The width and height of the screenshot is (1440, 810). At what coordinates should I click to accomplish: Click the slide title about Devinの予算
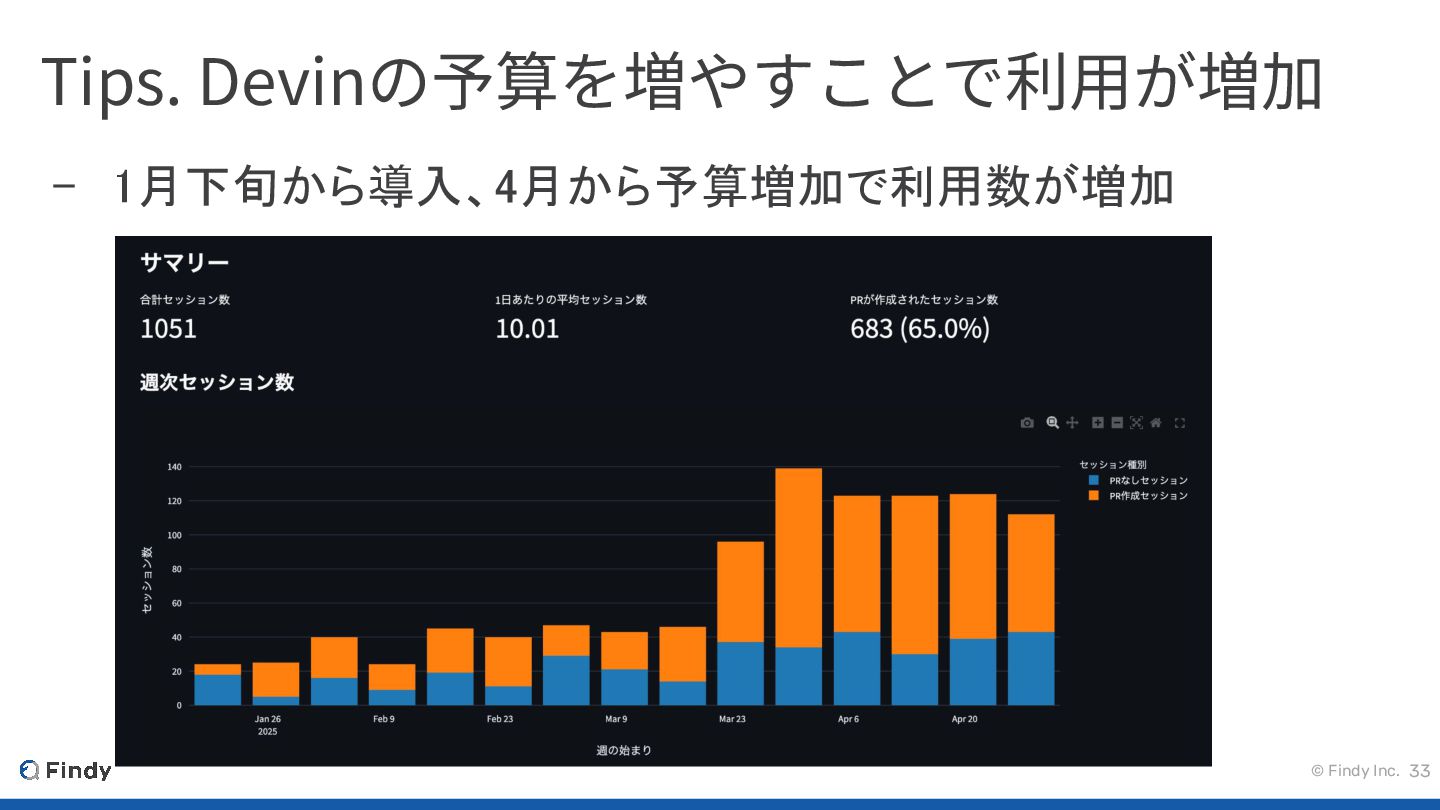coord(682,80)
